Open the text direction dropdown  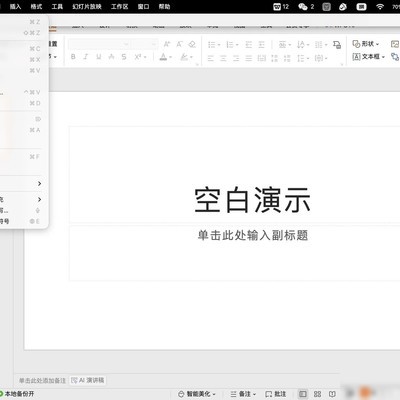pyautogui.click(x=303, y=44)
